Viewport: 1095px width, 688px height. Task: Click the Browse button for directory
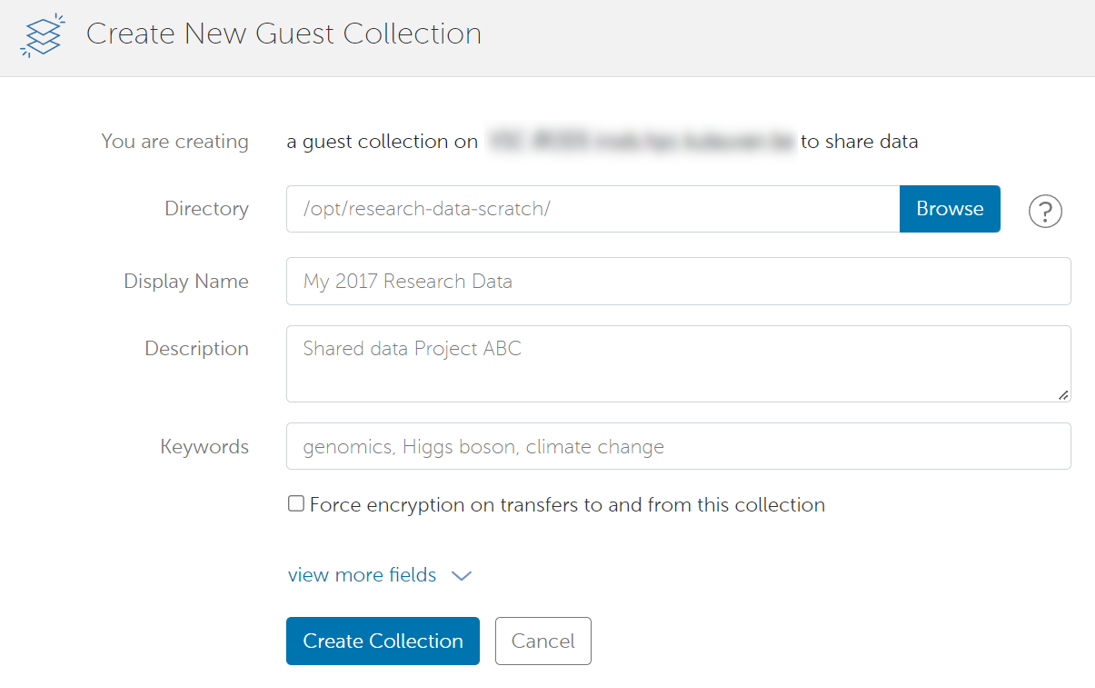950,209
